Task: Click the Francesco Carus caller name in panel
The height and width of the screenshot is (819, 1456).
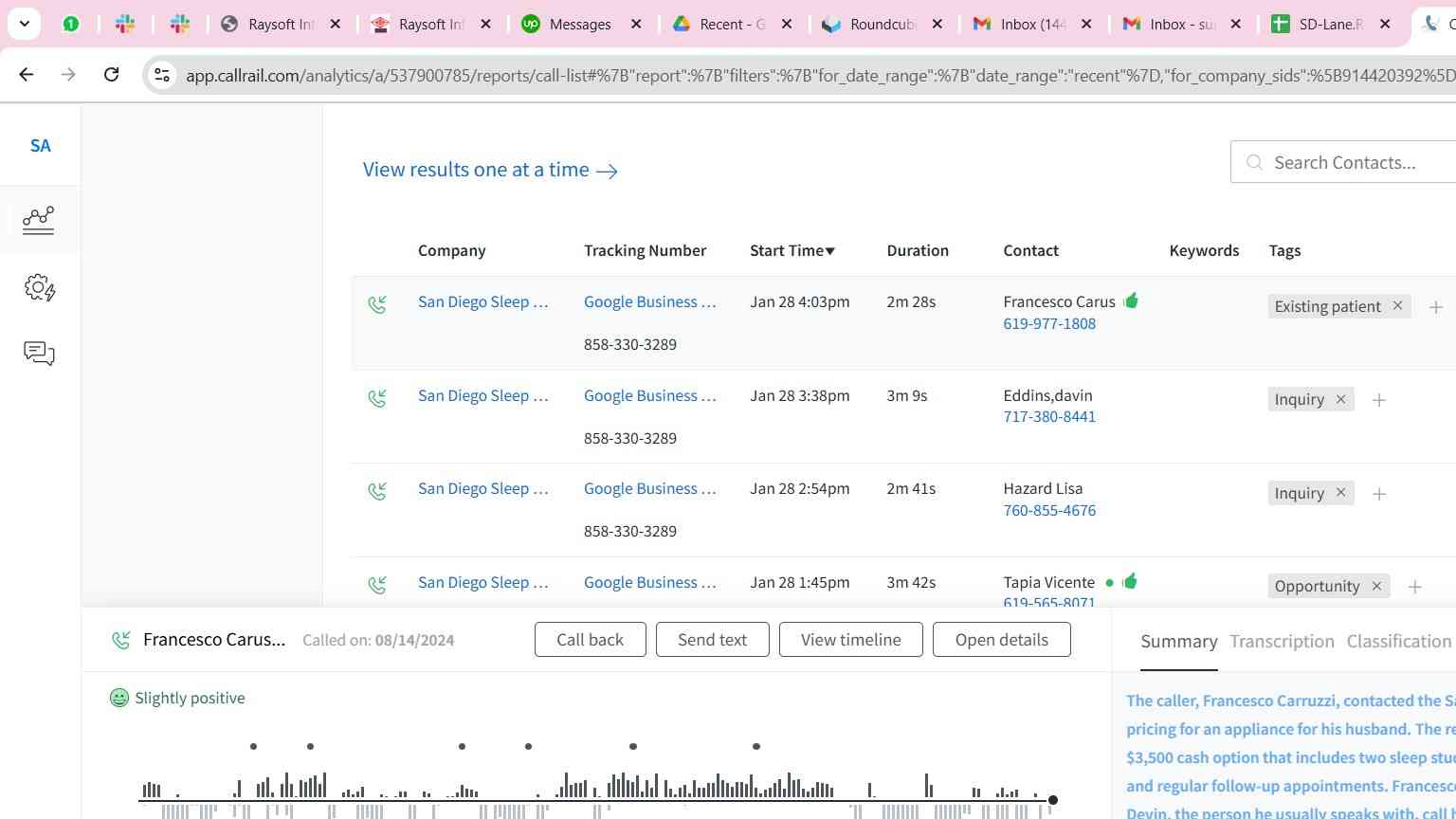Action: [214, 640]
